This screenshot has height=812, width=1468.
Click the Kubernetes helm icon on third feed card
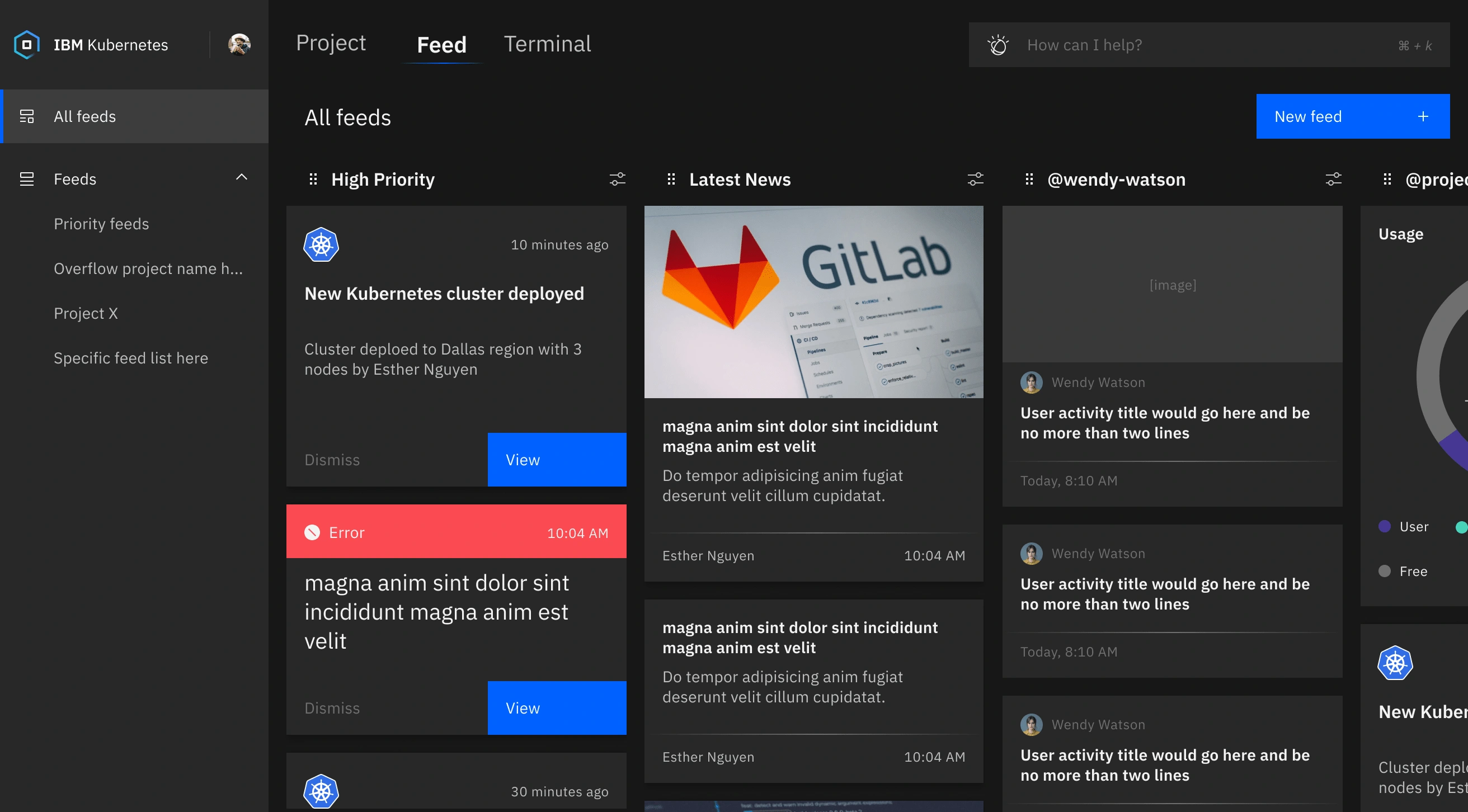[320, 791]
